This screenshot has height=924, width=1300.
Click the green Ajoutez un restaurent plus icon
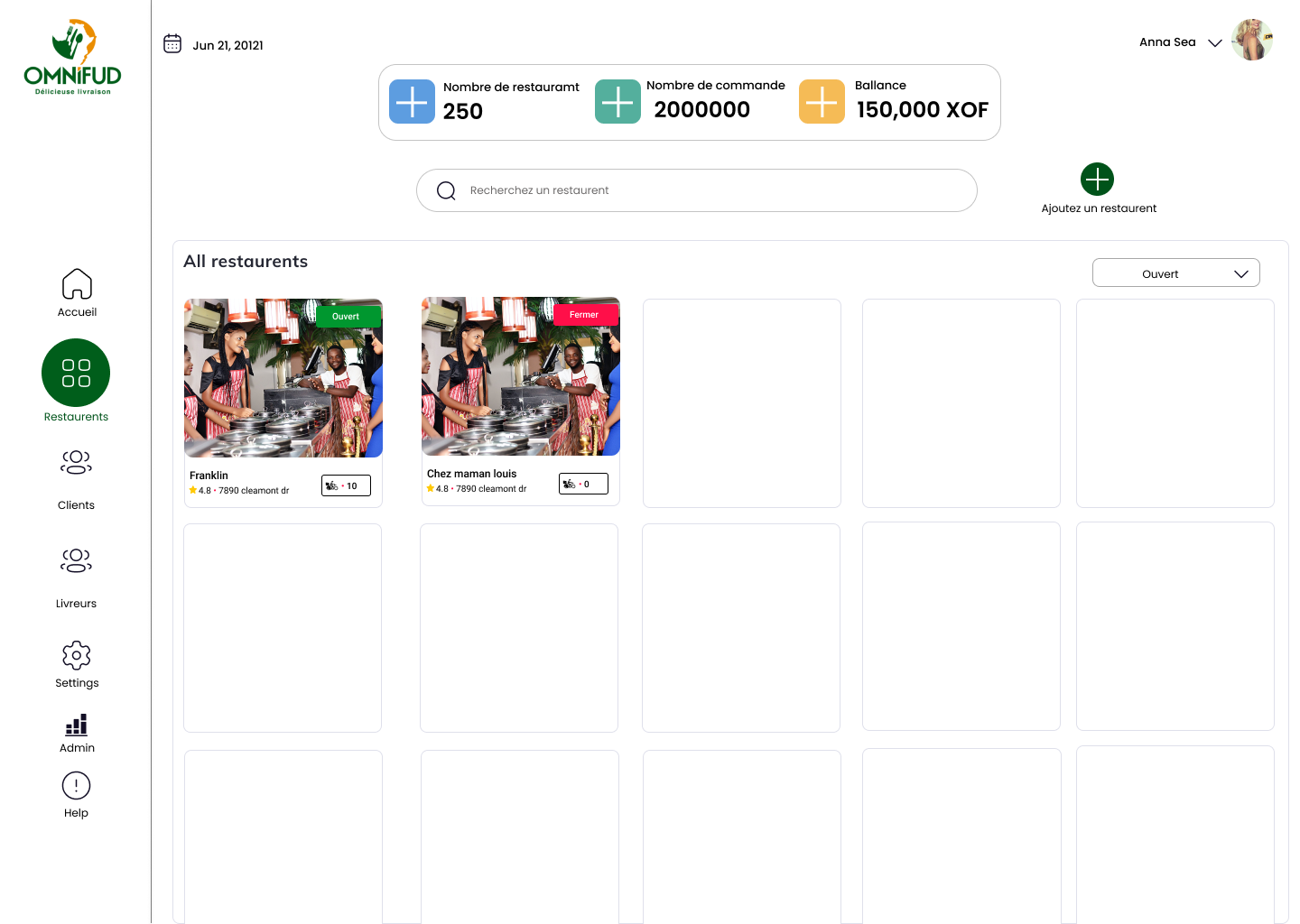coord(1097,179)
